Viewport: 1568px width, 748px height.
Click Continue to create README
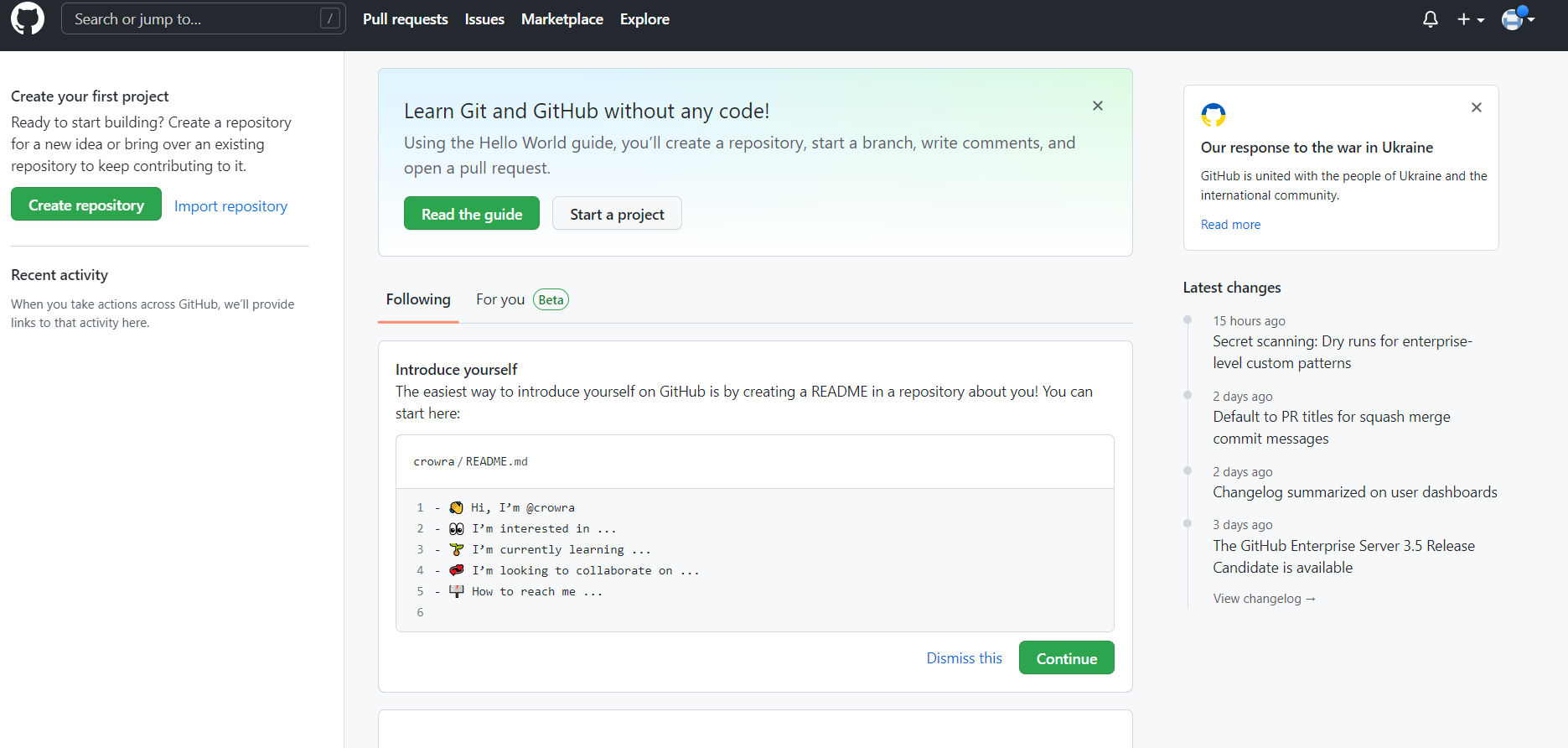point(1066,658)
